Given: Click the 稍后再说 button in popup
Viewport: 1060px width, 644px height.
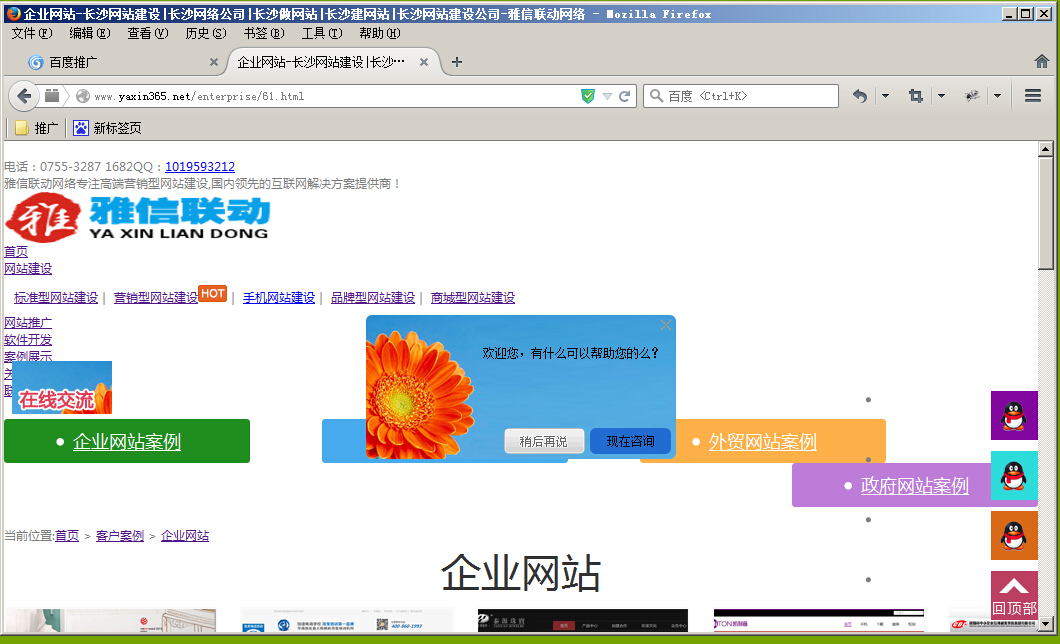Looking at the screenshot, I should click(543, 441).
